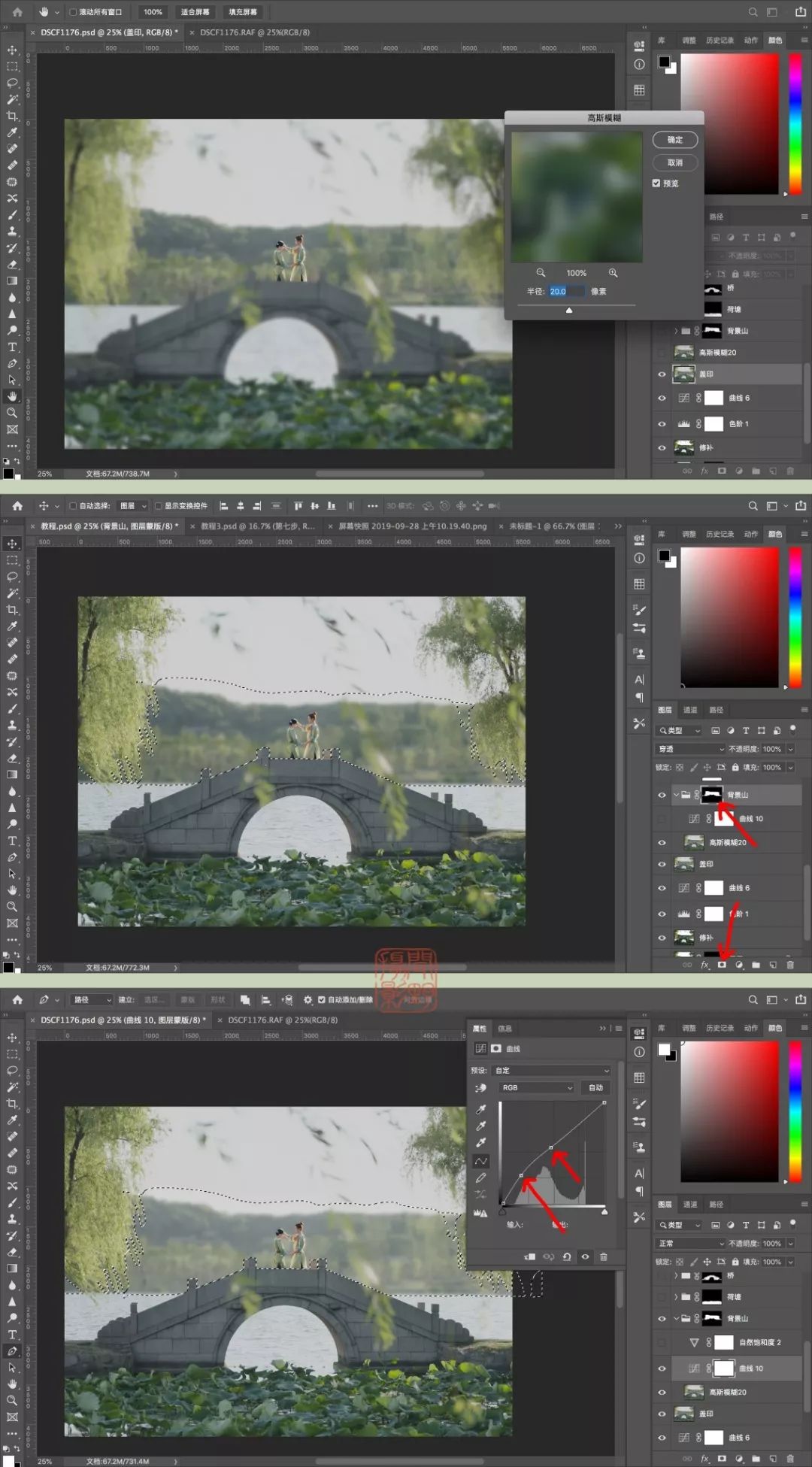Switch to the 信息 tab beside 属性
812x1467 pixels.
505,1029
